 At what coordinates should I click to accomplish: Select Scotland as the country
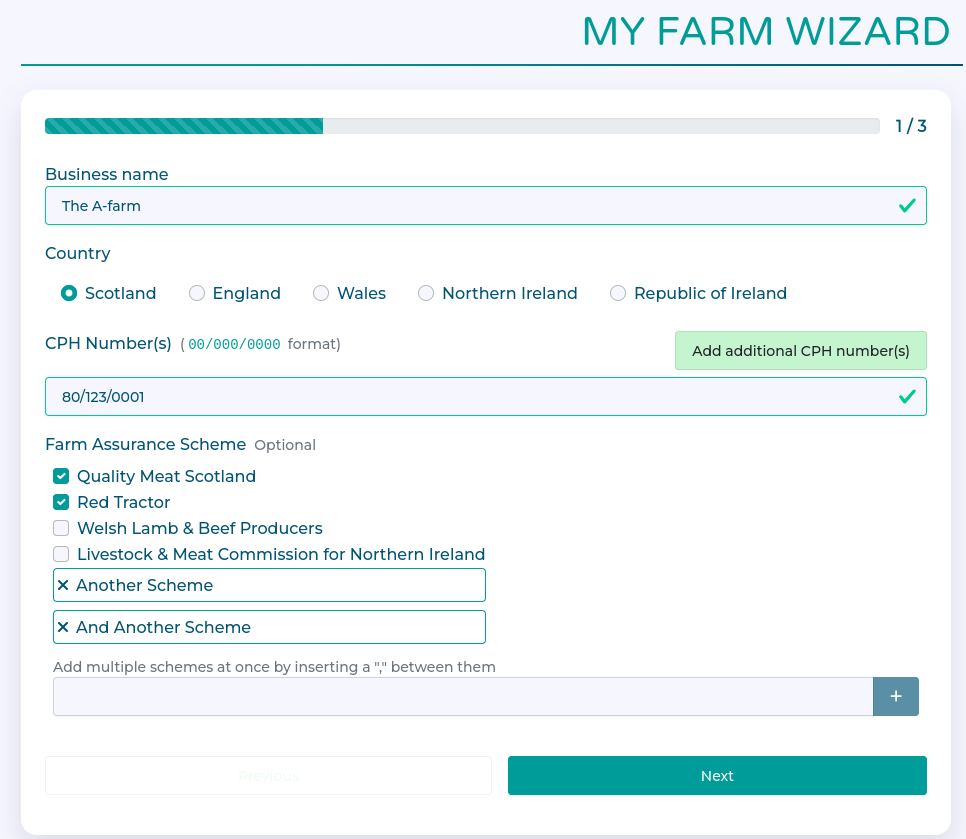point(69,293)
